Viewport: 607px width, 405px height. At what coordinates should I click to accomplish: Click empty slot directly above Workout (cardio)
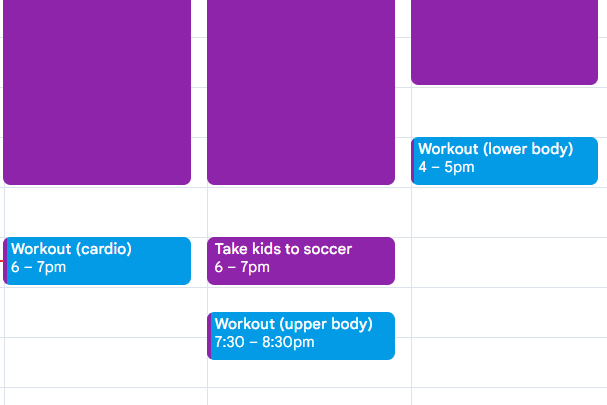click(x=97, y=211)
